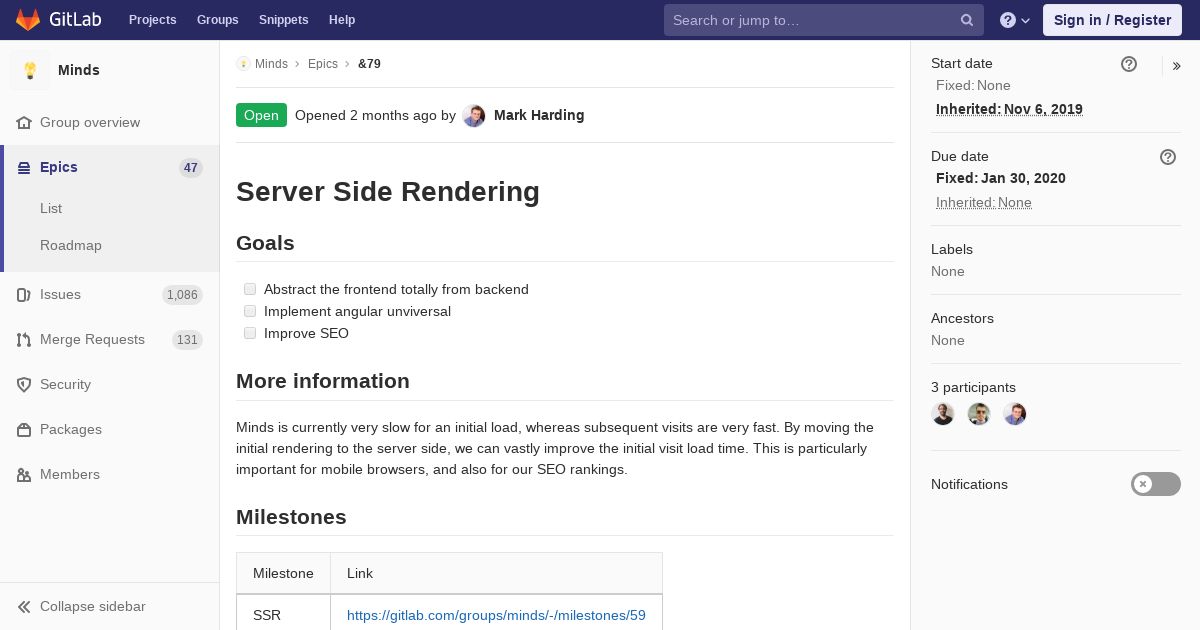Open the Epics List view
Image resolution: width=1200 pixels, height=630 pixels.
[51, 208]
